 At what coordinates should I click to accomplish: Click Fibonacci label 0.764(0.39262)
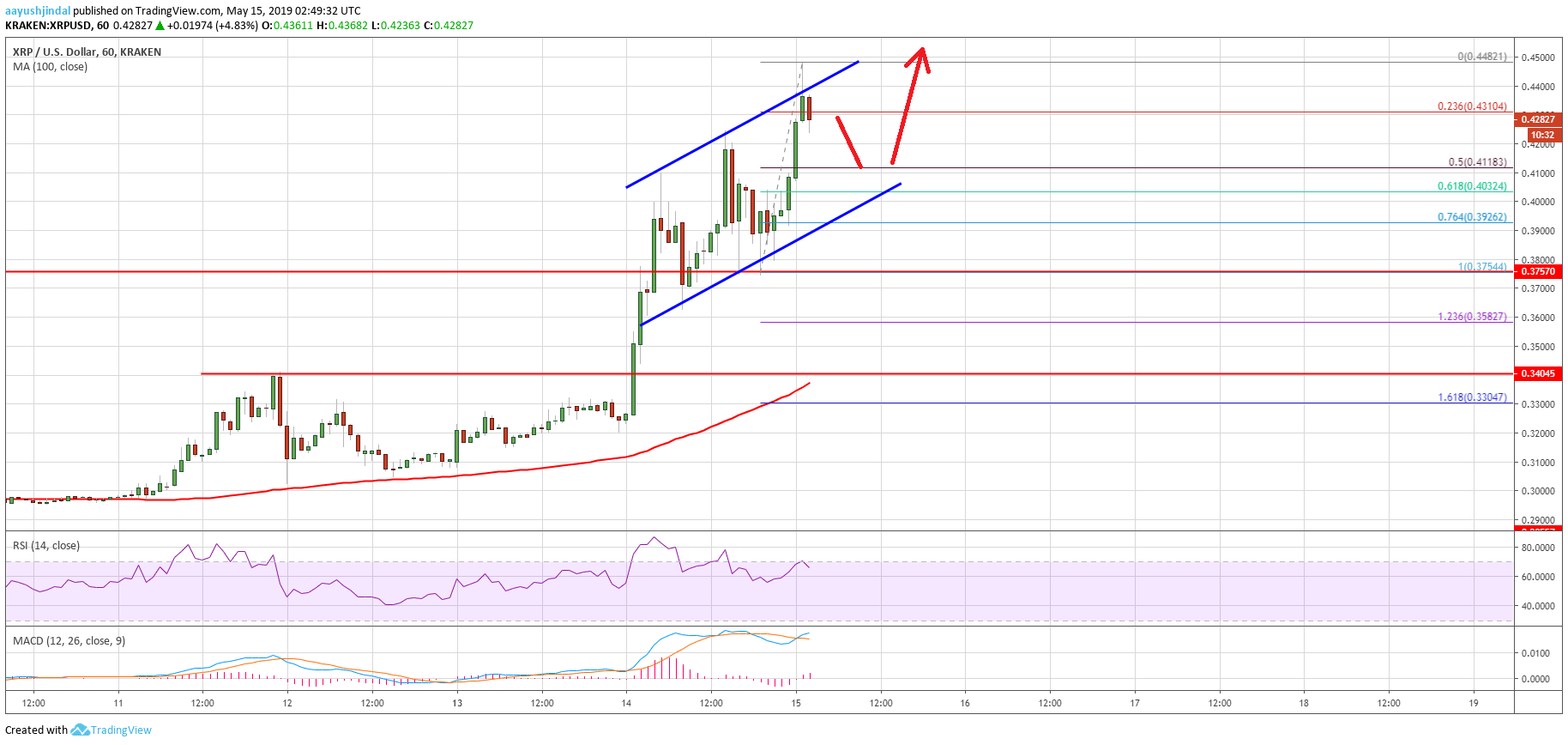pyautogui.click(x=1472, y=217)
